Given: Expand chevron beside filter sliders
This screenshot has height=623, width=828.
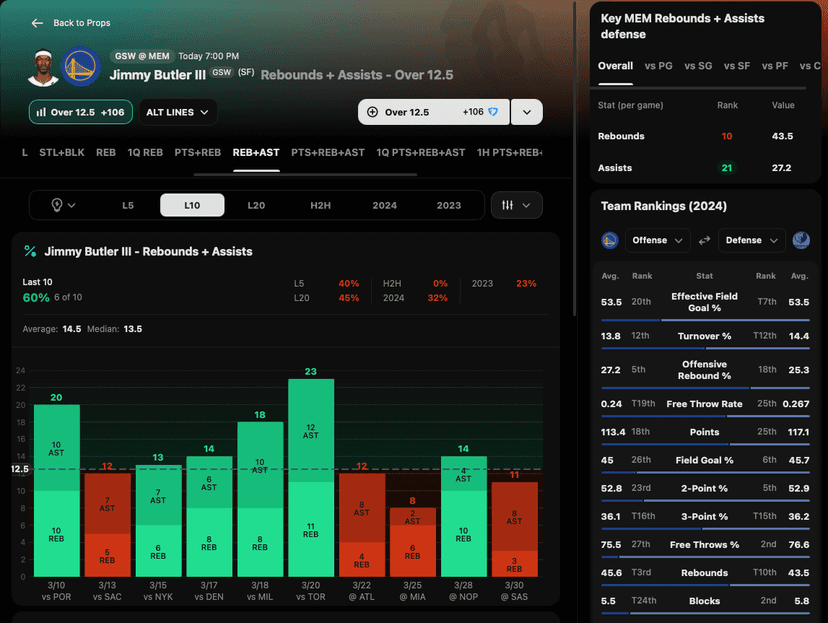Looking at the screenshot, I should (526, 205).
